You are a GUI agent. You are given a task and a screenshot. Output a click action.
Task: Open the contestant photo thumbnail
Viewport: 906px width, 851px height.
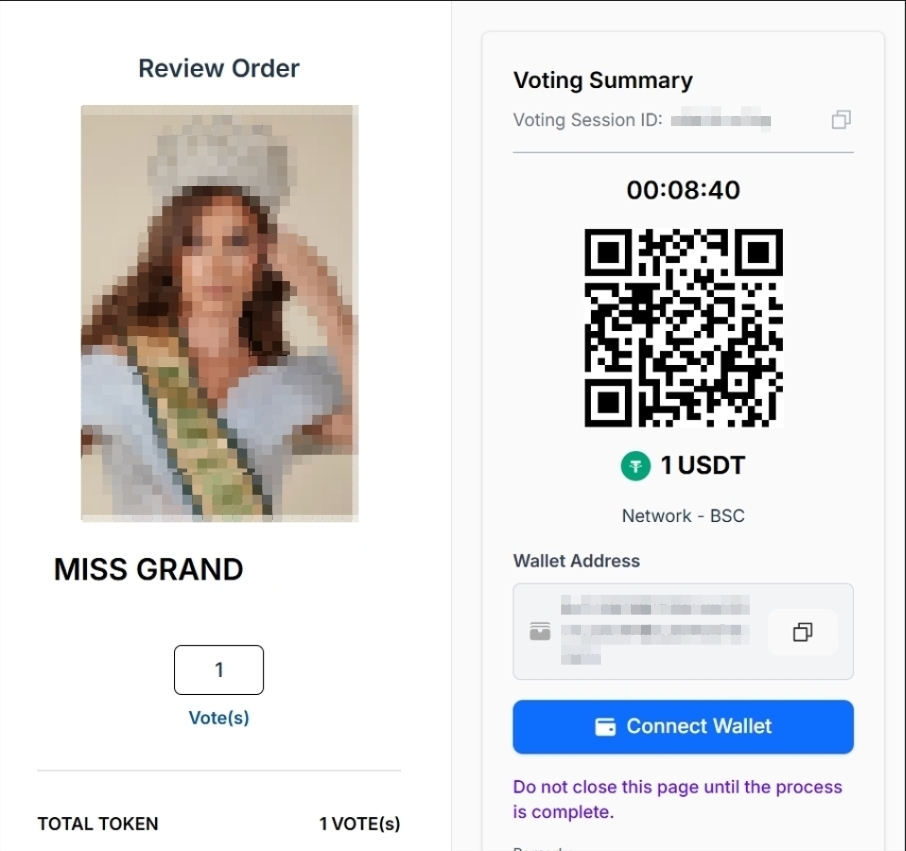[x=219, y=313]
